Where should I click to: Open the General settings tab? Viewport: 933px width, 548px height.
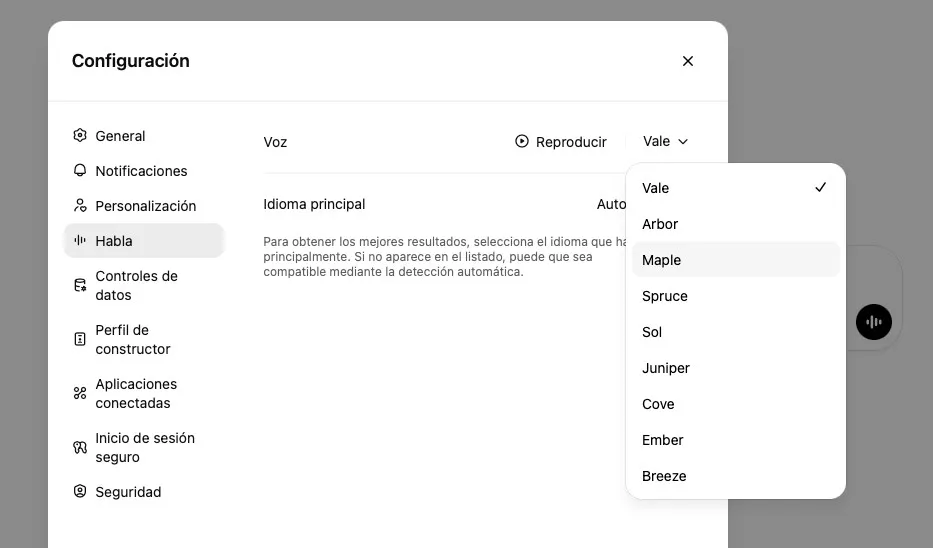pos(144,136)
